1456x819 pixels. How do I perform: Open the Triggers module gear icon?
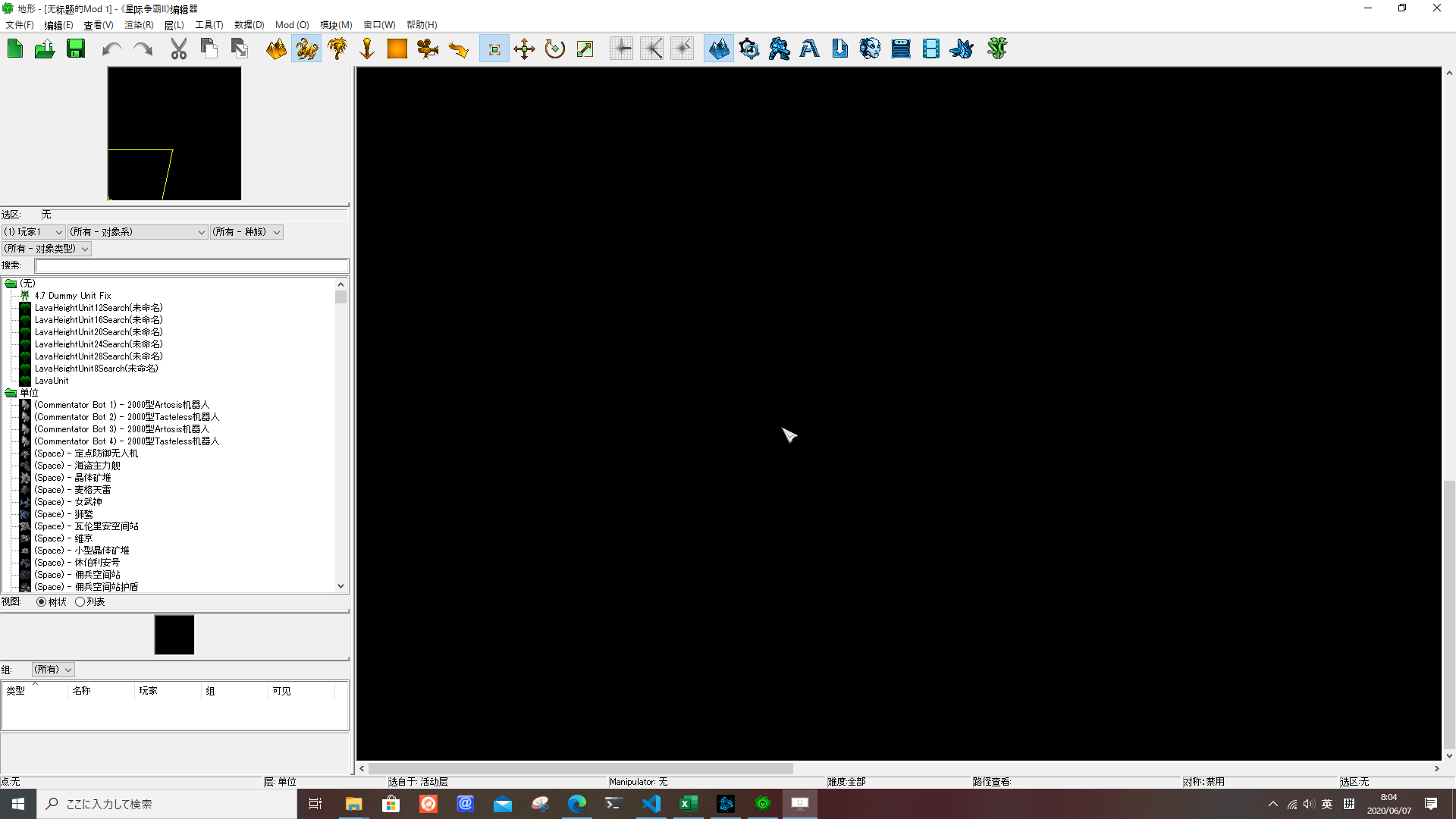click(x=748, y=49)
